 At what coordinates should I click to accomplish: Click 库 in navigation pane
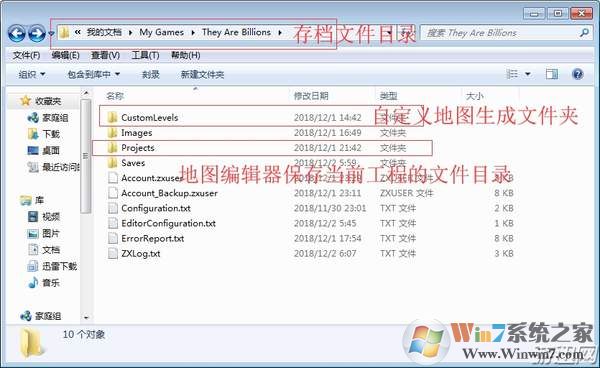pyautogui.click(x=39, y=200)
